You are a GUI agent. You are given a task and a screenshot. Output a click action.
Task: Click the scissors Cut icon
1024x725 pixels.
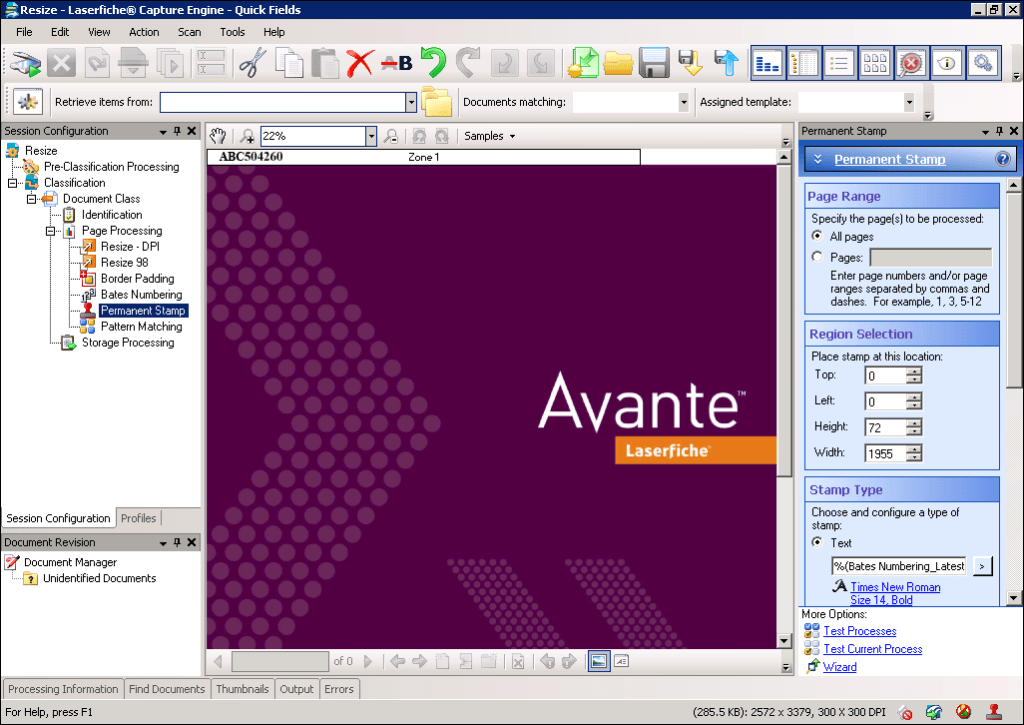tap(253, 63)
